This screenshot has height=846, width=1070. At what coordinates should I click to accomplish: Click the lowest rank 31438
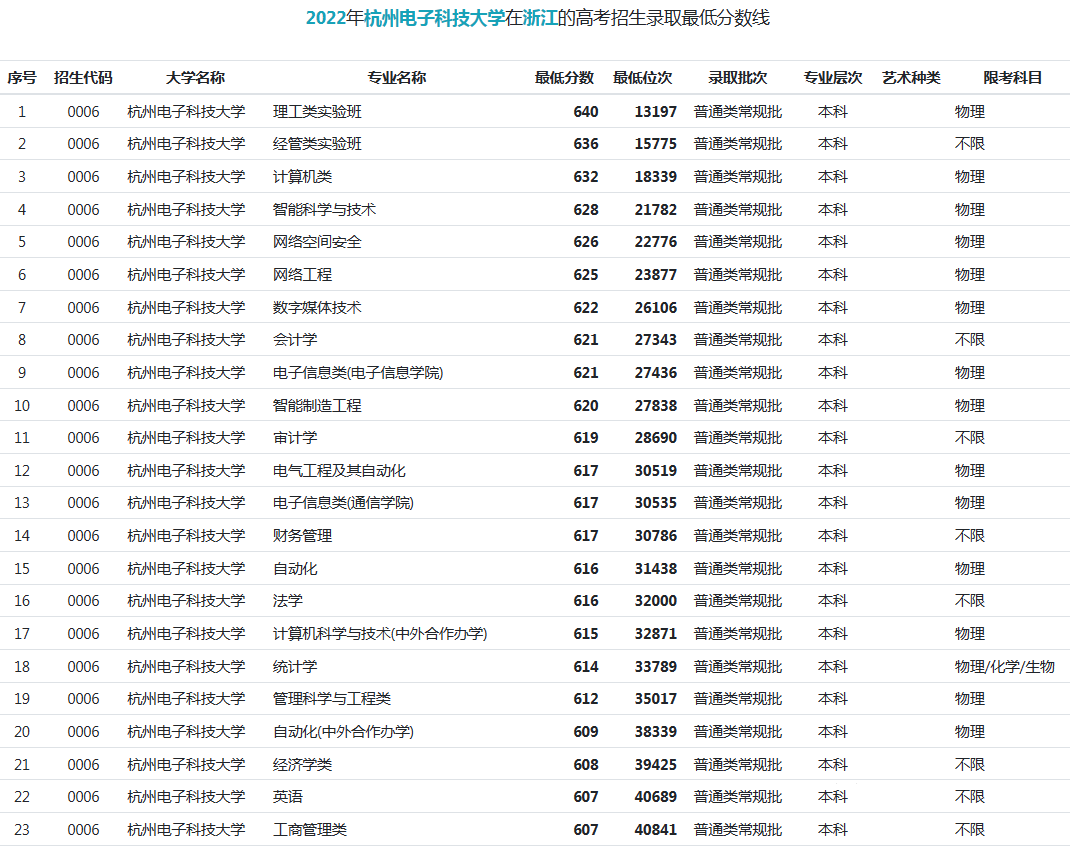click(655, 568)
